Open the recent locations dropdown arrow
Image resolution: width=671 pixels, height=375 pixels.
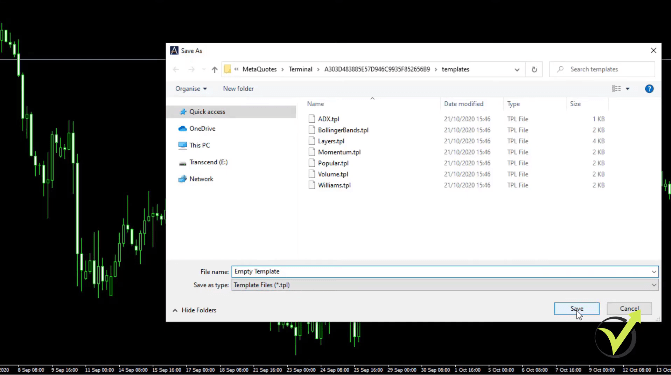click(204, 69)
